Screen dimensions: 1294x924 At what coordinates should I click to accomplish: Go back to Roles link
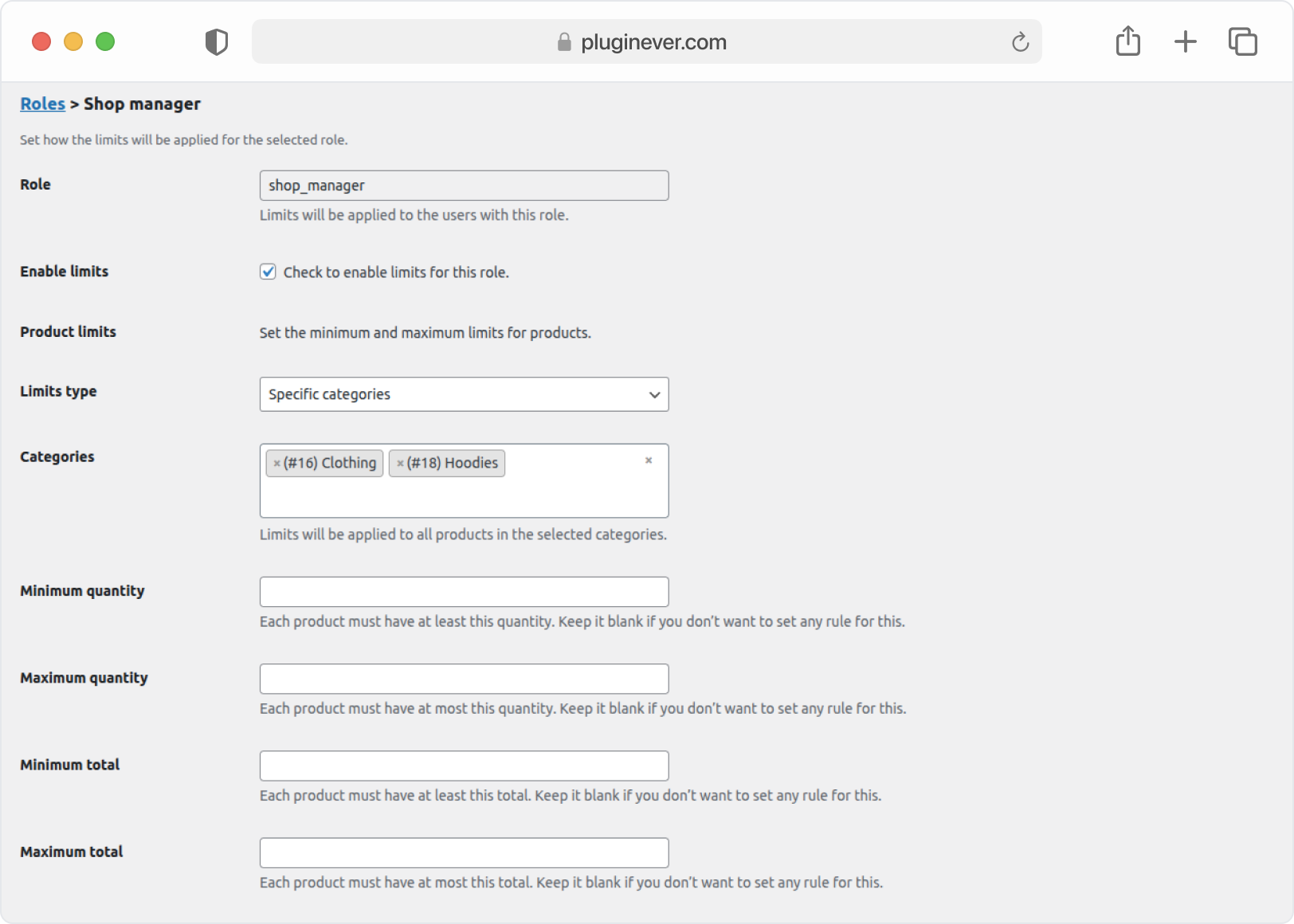43,104
